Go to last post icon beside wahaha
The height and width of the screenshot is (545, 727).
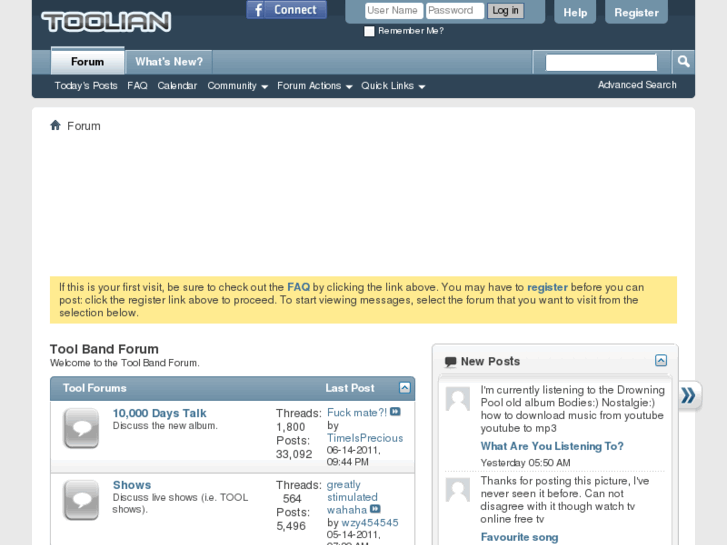click(375, 509)
